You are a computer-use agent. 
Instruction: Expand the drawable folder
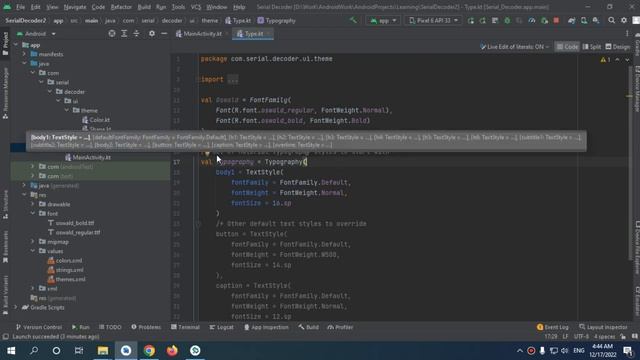[x=33, y=204]
